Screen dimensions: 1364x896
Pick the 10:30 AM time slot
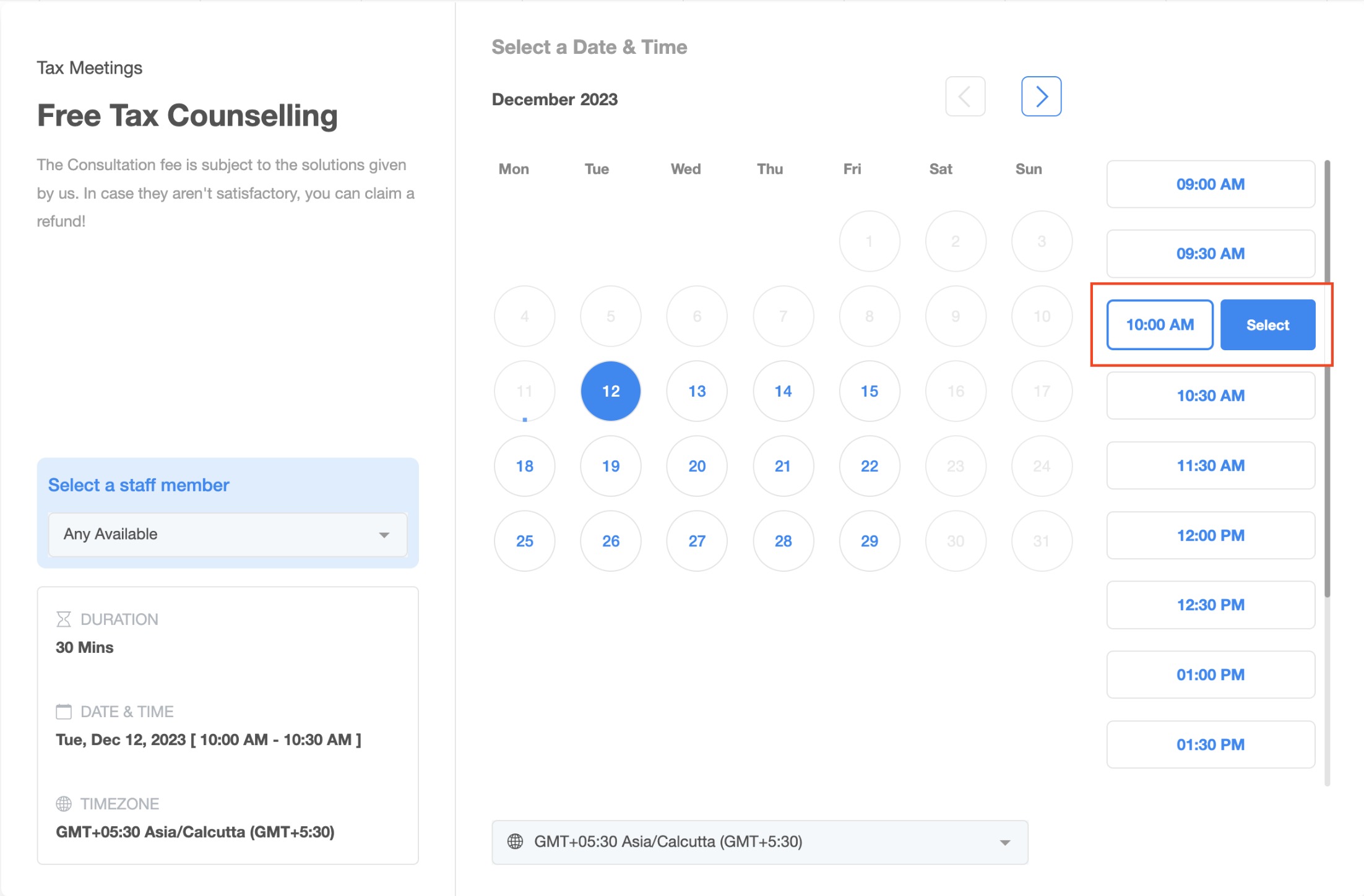(1210, 396)
